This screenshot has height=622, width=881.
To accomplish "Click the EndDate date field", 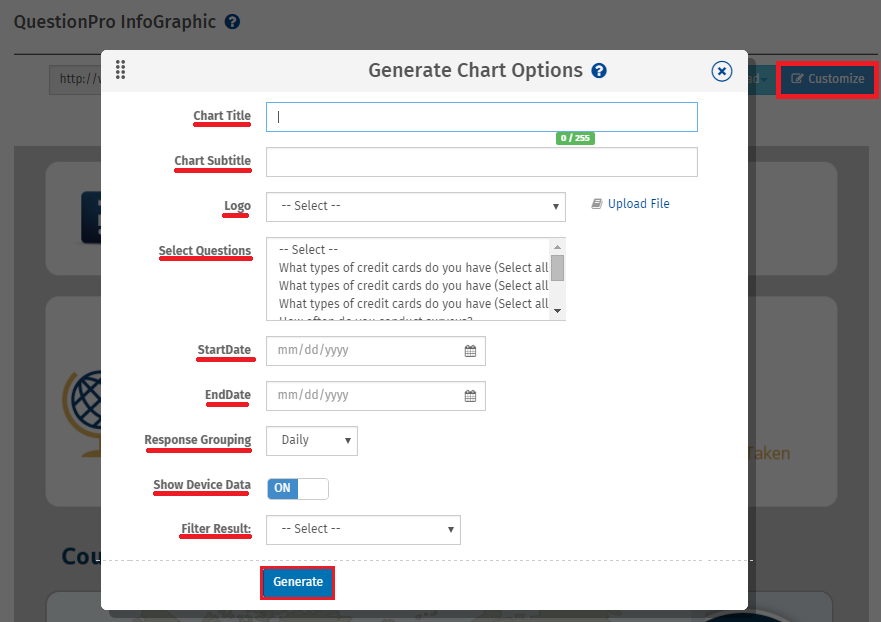I will coord(375,396).
